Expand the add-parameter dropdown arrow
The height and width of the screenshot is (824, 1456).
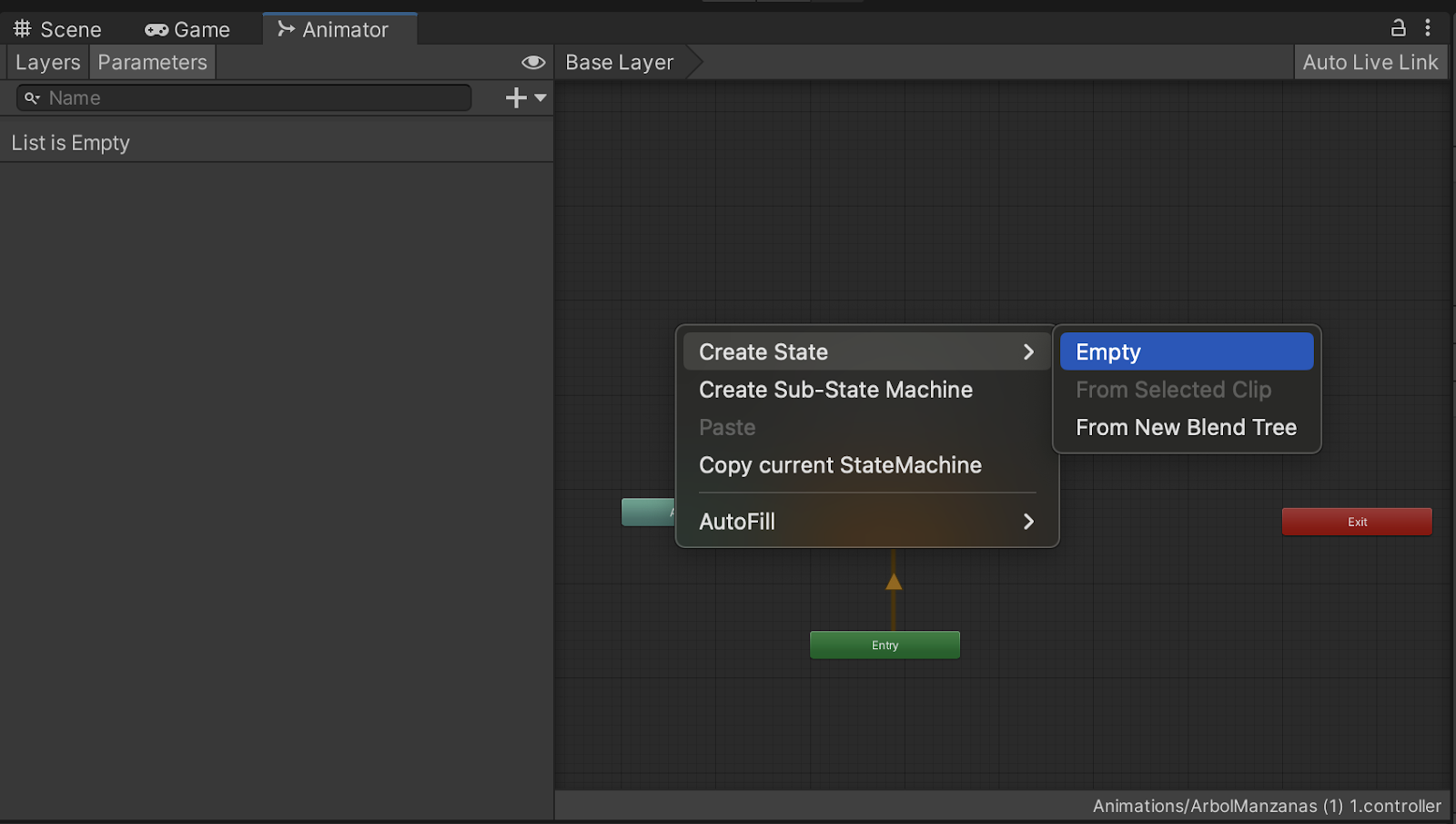pyautogui.click(x=541, y=97)
